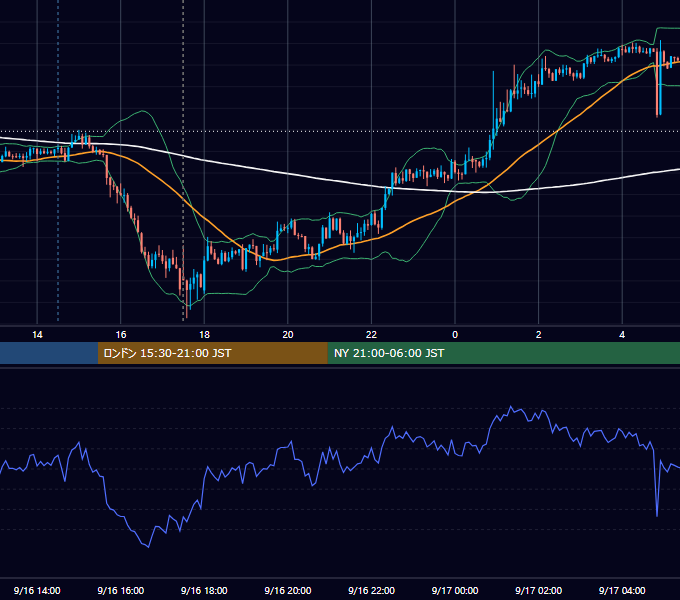Click the 9/16 14:00 oscillator time label
This screenshot has height=600, width=680.
37,590
